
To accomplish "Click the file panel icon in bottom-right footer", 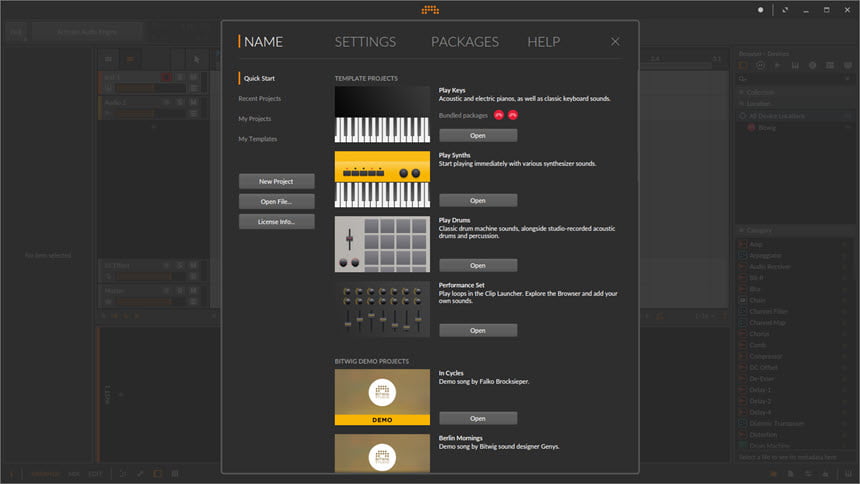I will pos(790,474).
